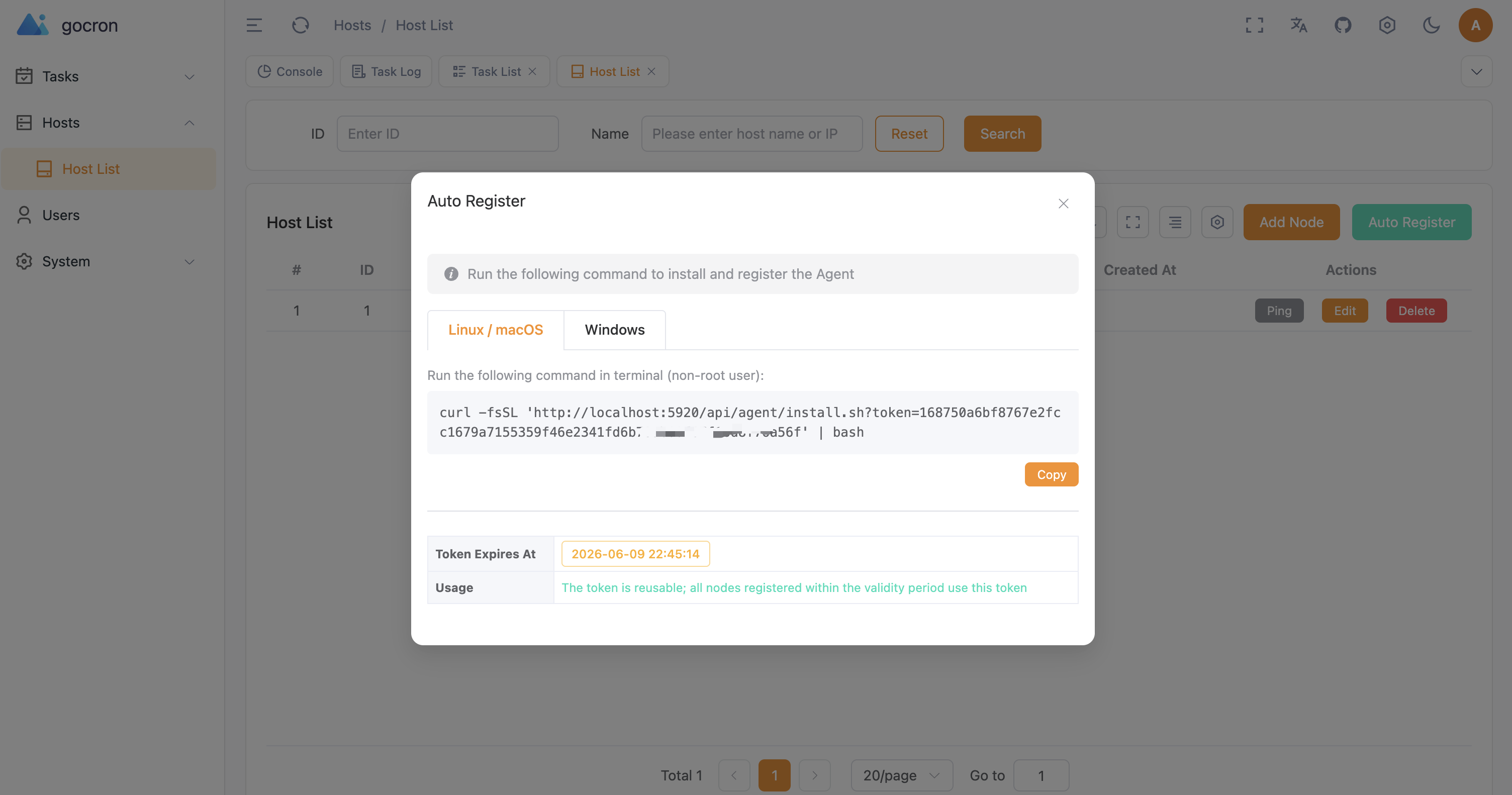Open the language translation icon
The height and width of the screenshot is (795, 1512).
[1299, 25]
